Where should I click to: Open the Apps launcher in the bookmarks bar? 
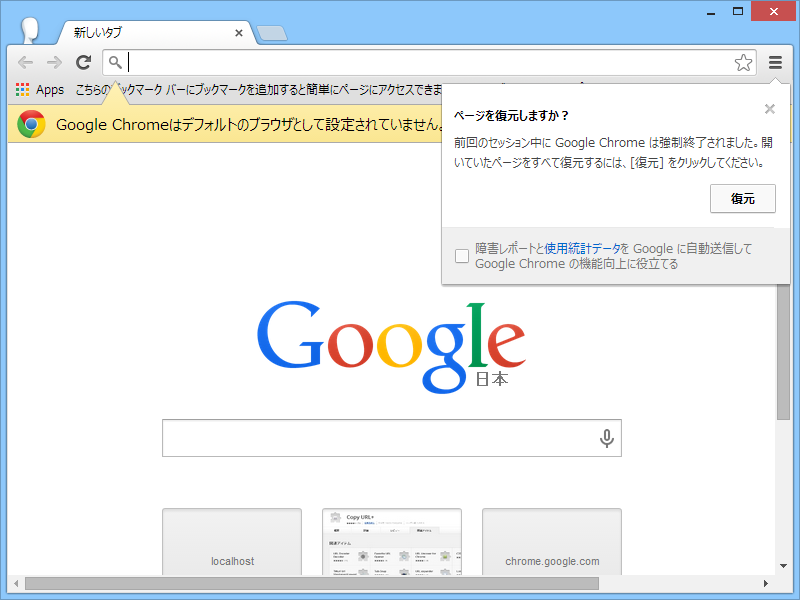click(40, 90)
